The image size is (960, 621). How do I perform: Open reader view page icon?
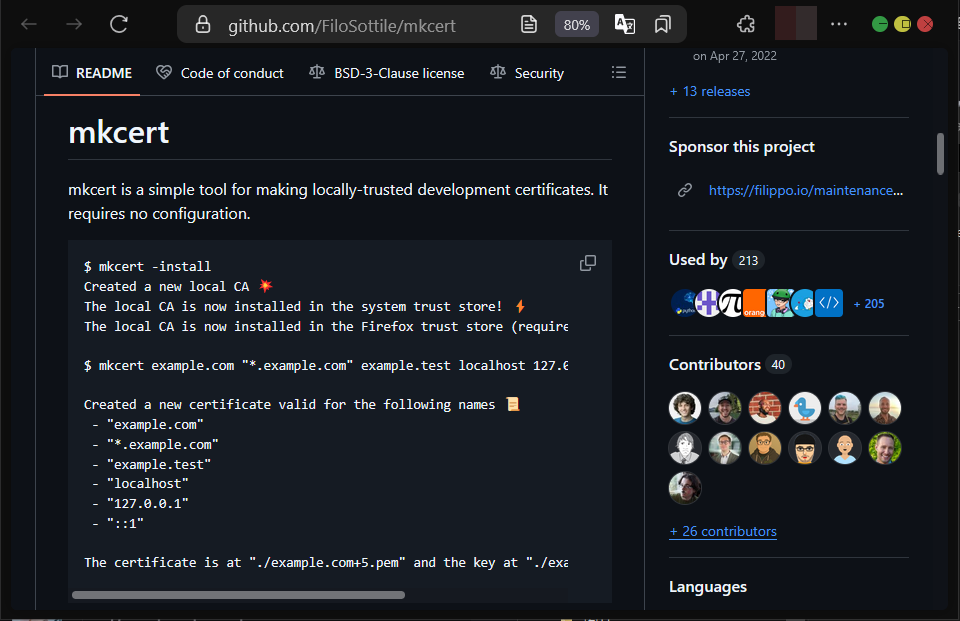528,24
